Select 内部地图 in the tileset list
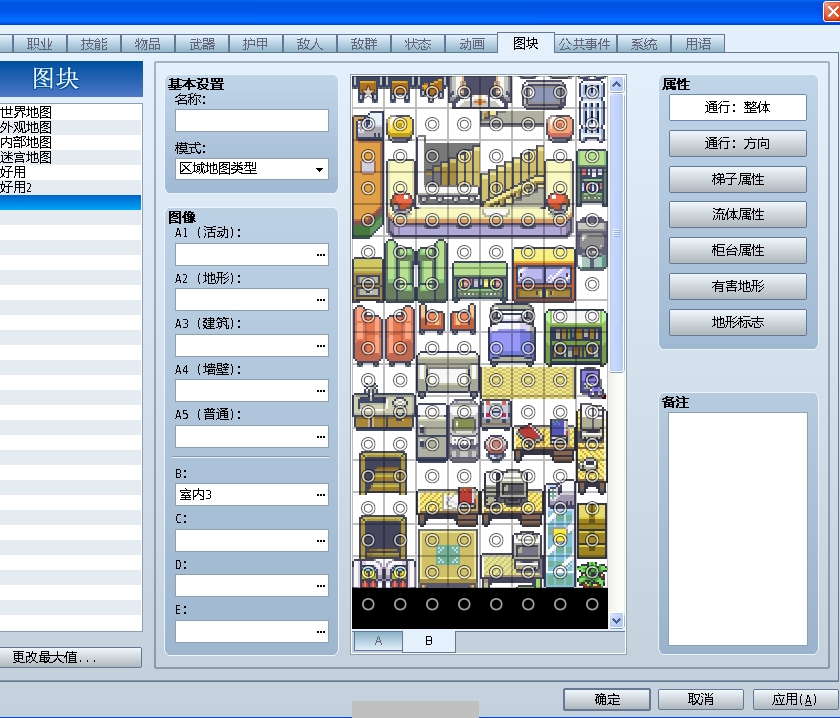This screenshot has width=840, height=718. pos(26,142)
